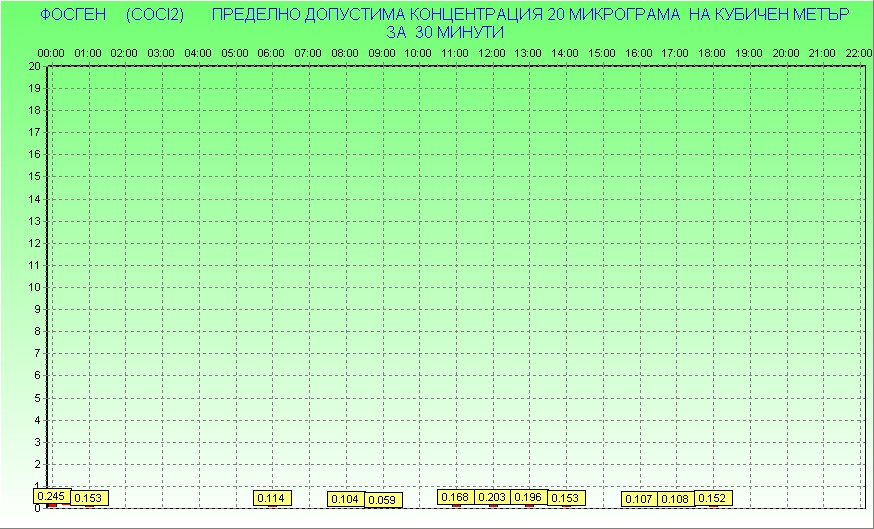Select the 17:00 hour label
This screenshot has width=874, height=529.
[675, 54]
